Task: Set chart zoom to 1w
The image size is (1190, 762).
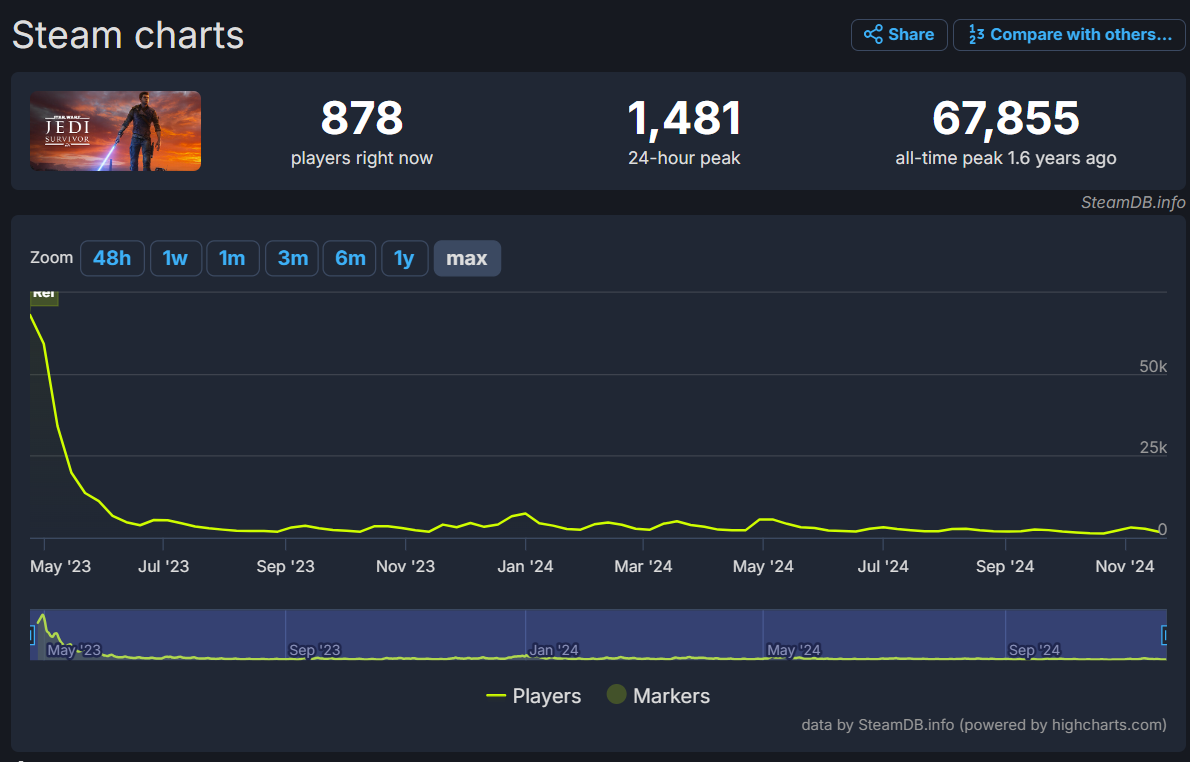Action: [x=175, y=258]
